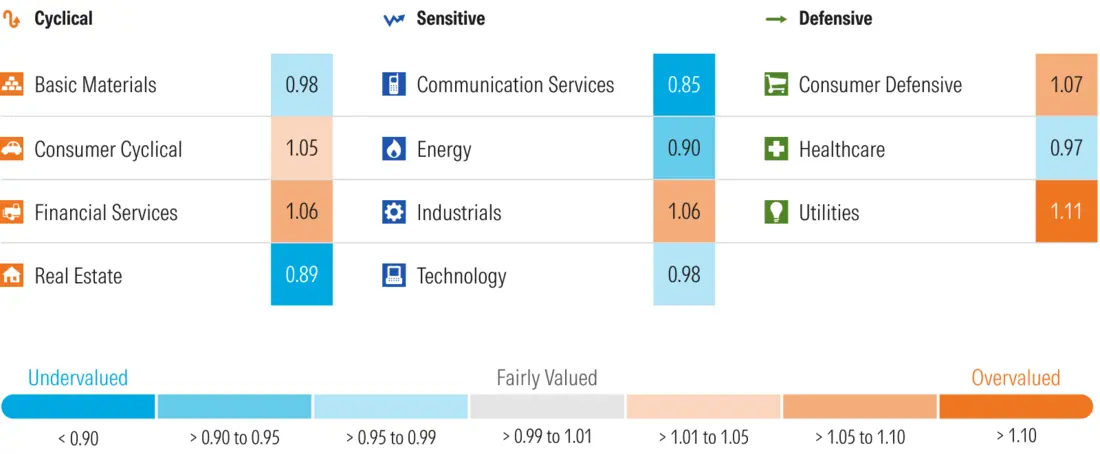Open the Defensive category heading

835,19
